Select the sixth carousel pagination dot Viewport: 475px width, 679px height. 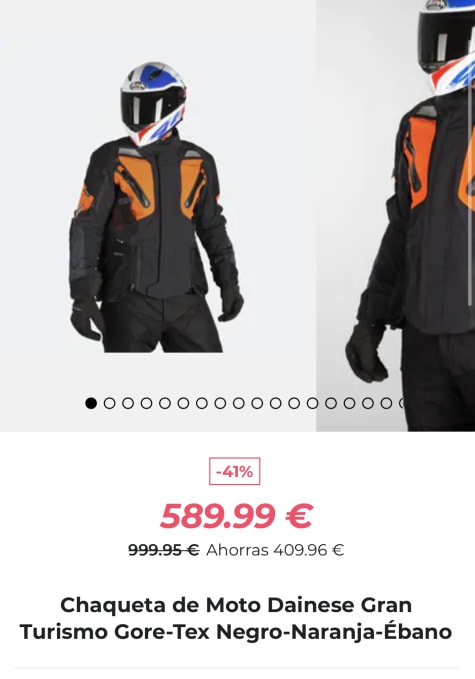pos(183,403)
